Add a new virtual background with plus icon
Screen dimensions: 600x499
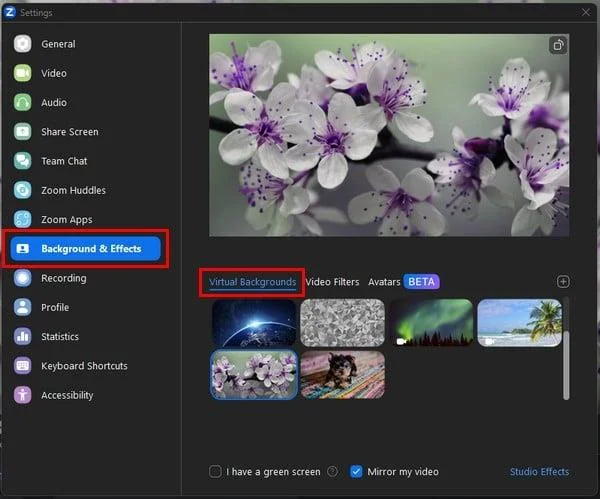(563, 282)
